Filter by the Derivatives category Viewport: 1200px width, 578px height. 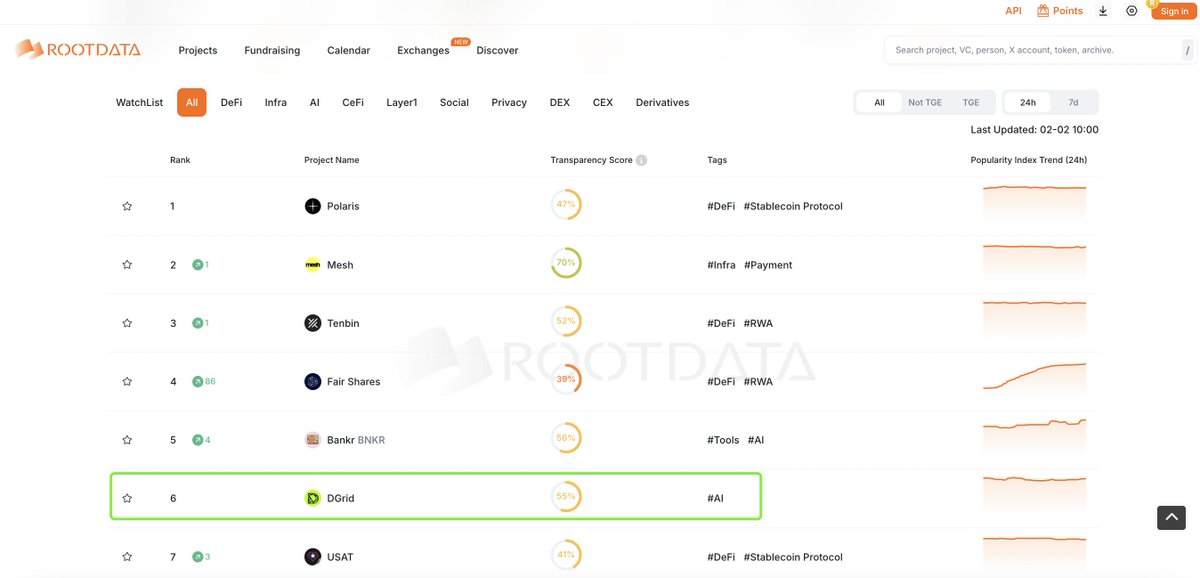pyautogui.click(x=662, y=102)
